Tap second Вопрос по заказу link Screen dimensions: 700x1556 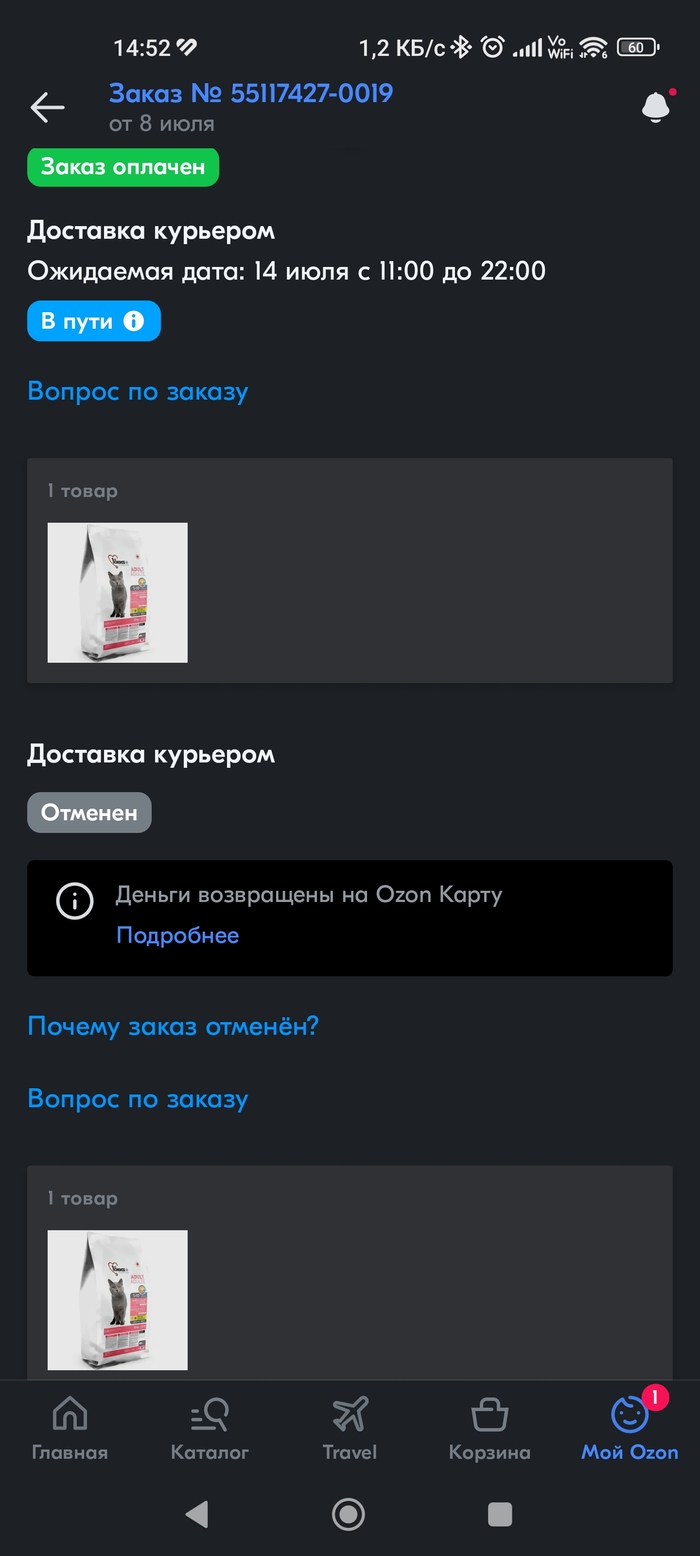138,1099
